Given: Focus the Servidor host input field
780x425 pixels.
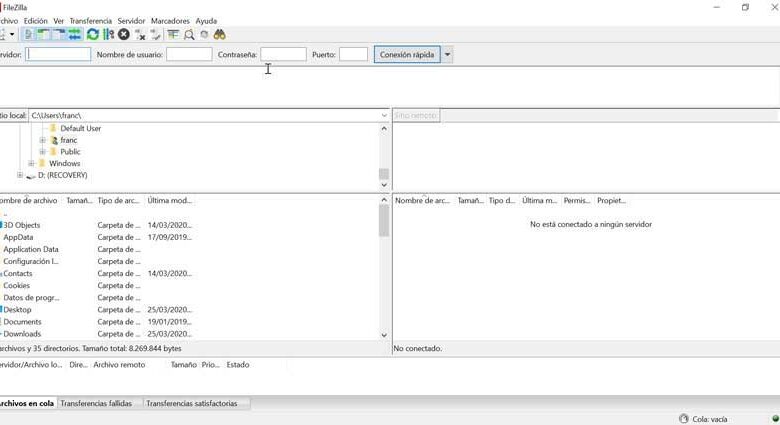Looking at the screenshot, I should click(58, 54).
